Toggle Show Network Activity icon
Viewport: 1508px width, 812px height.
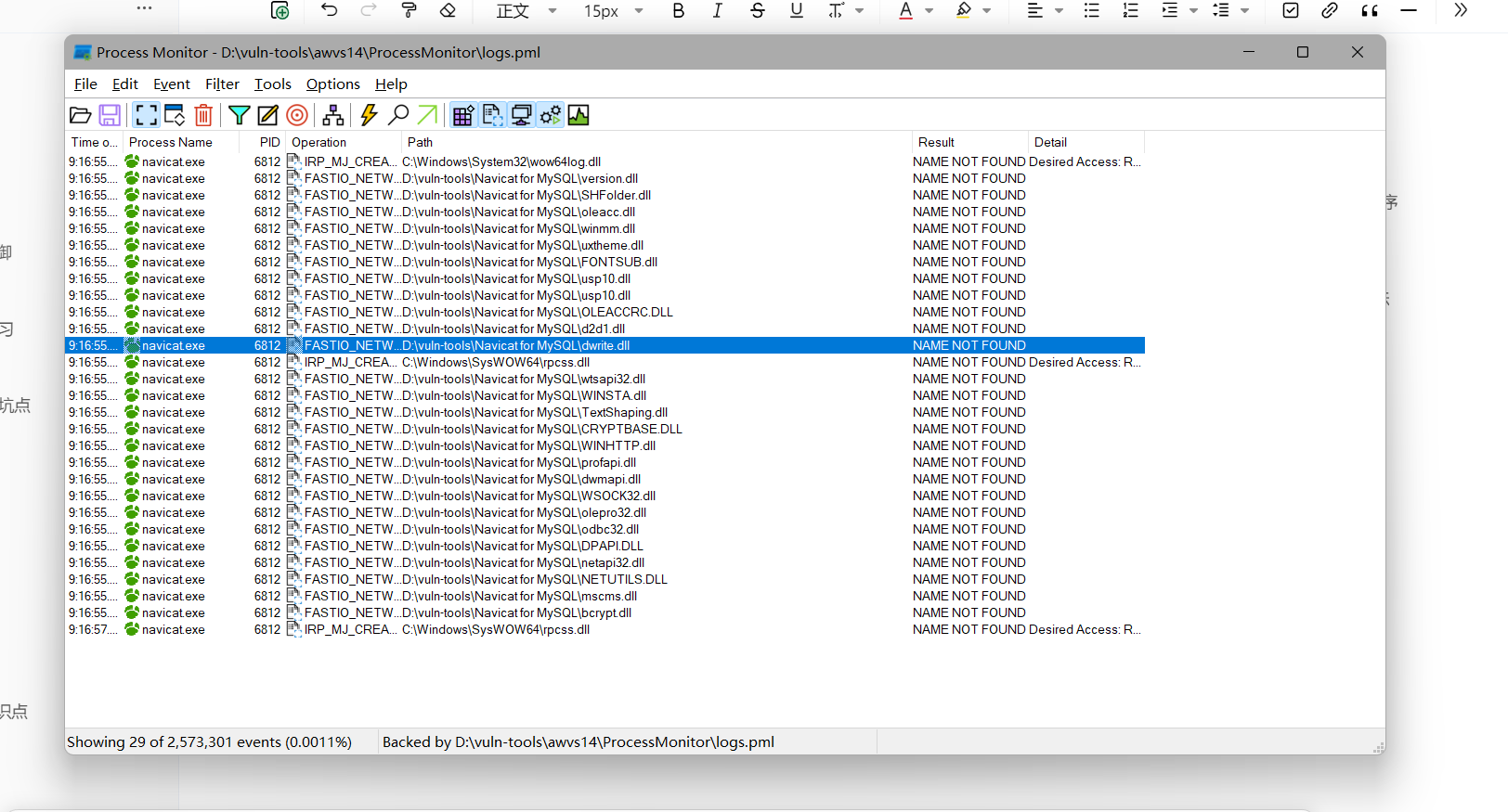521,115
